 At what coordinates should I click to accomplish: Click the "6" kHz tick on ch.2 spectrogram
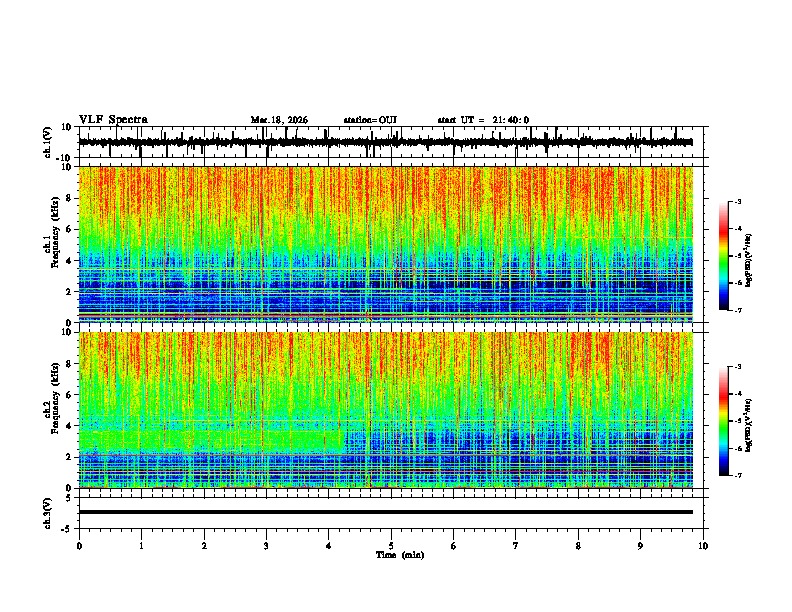click(69, 395)
